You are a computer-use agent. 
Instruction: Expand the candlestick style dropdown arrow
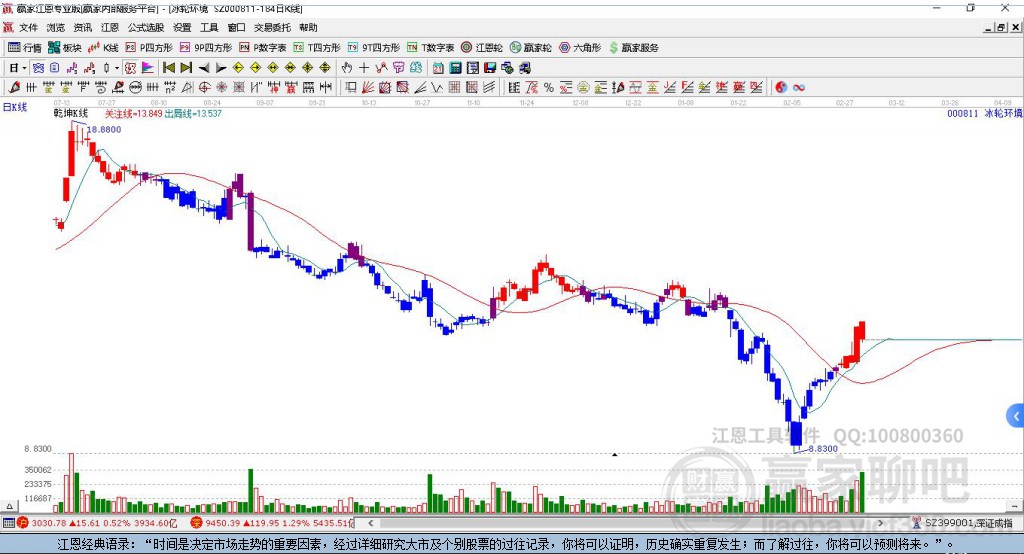[117, 67]
